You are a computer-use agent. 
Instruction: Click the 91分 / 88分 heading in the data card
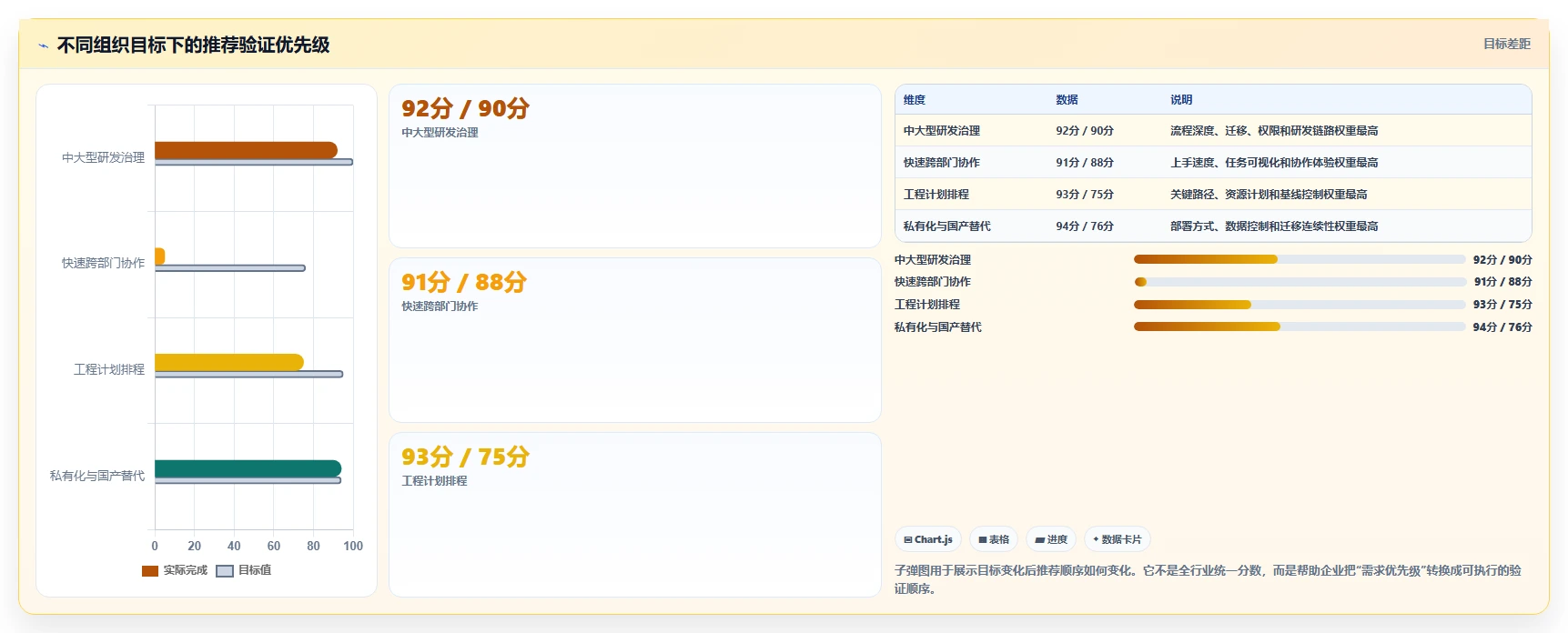tap(464, 282)
